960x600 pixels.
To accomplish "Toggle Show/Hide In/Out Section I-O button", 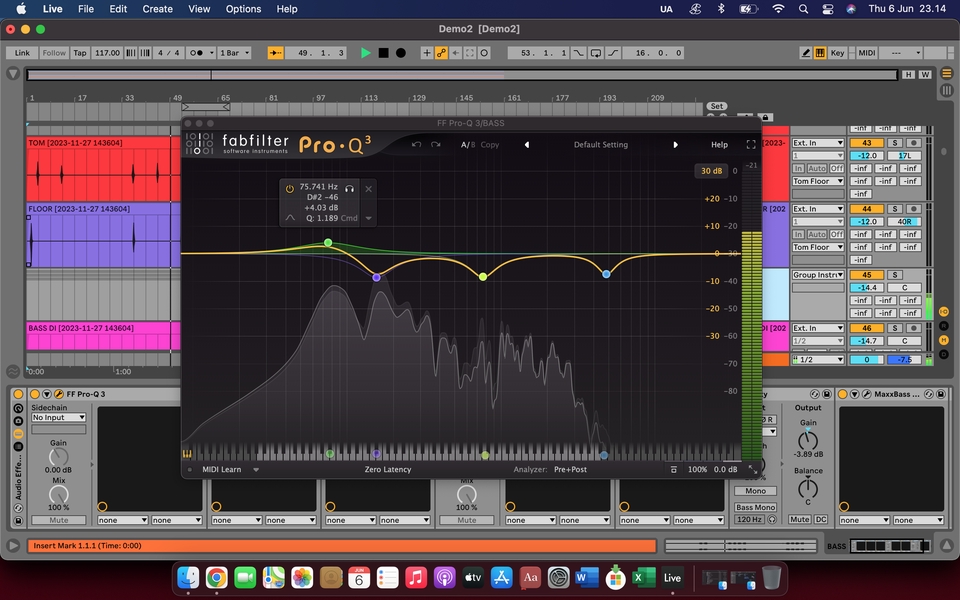I will click(x=943, y=312).
